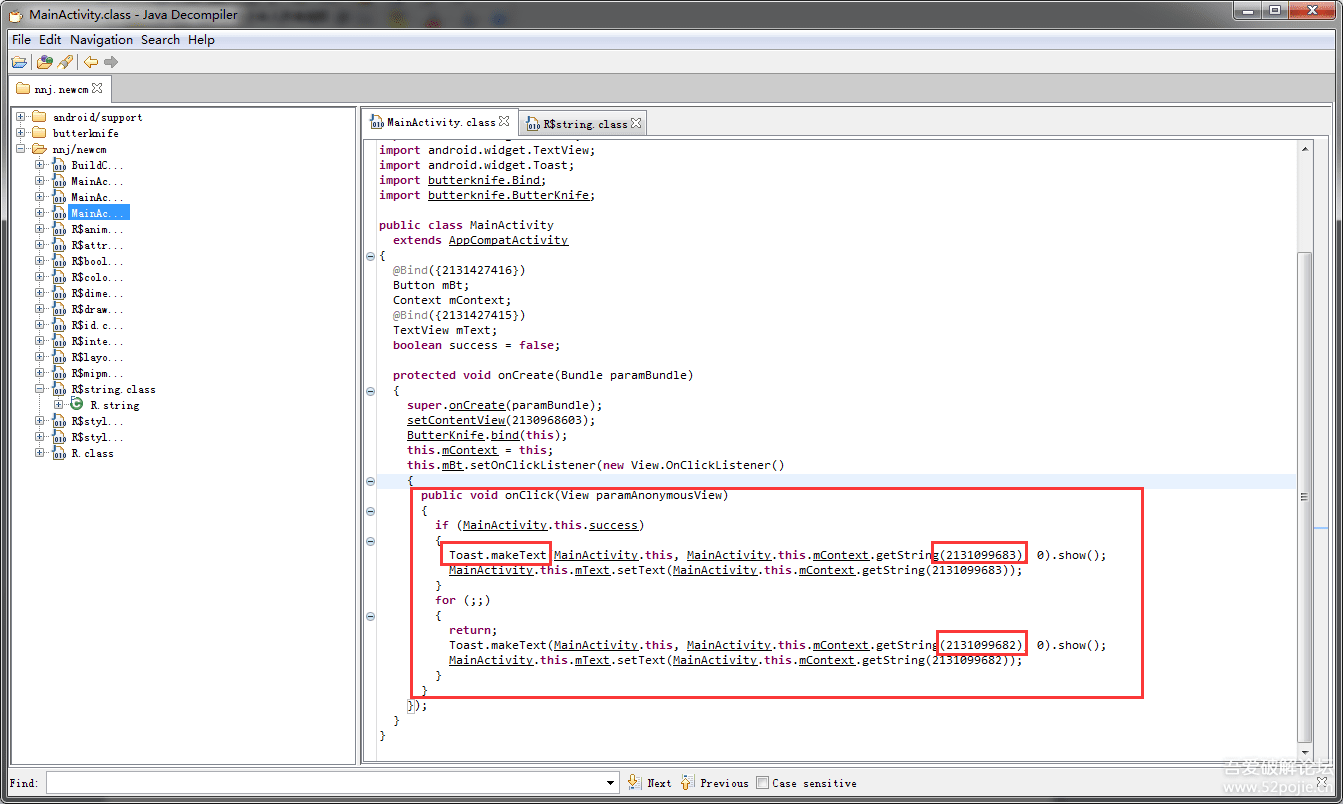Screen dimensions: 1343x804
Task: Click the R$mipm... class file icon
Action: (60, 373)
